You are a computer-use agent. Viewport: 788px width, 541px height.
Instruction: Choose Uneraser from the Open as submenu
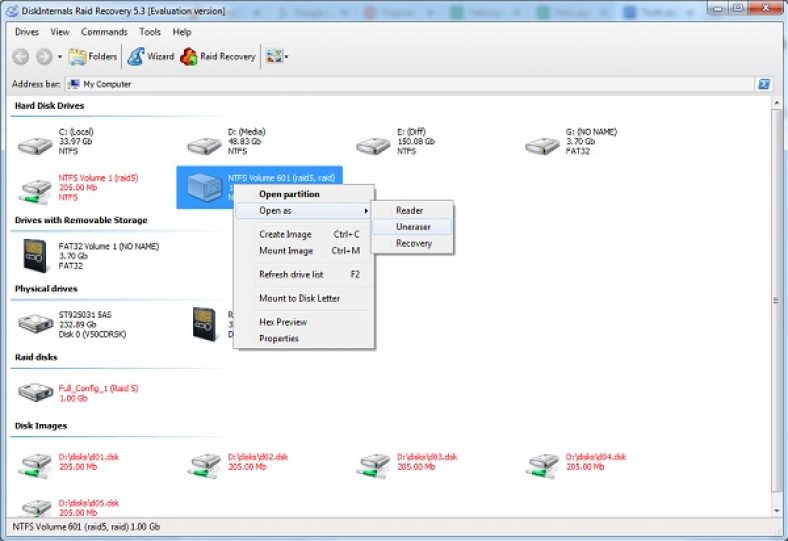click(x=412, y=227)
